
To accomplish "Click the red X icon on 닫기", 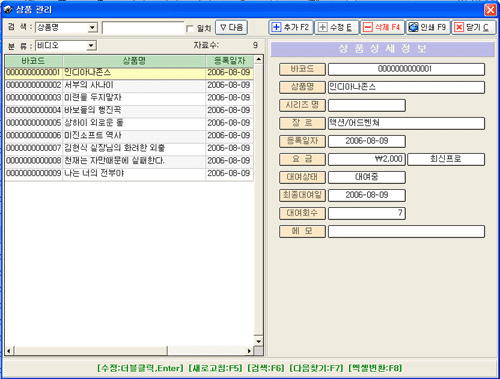I will coord(459,27).
